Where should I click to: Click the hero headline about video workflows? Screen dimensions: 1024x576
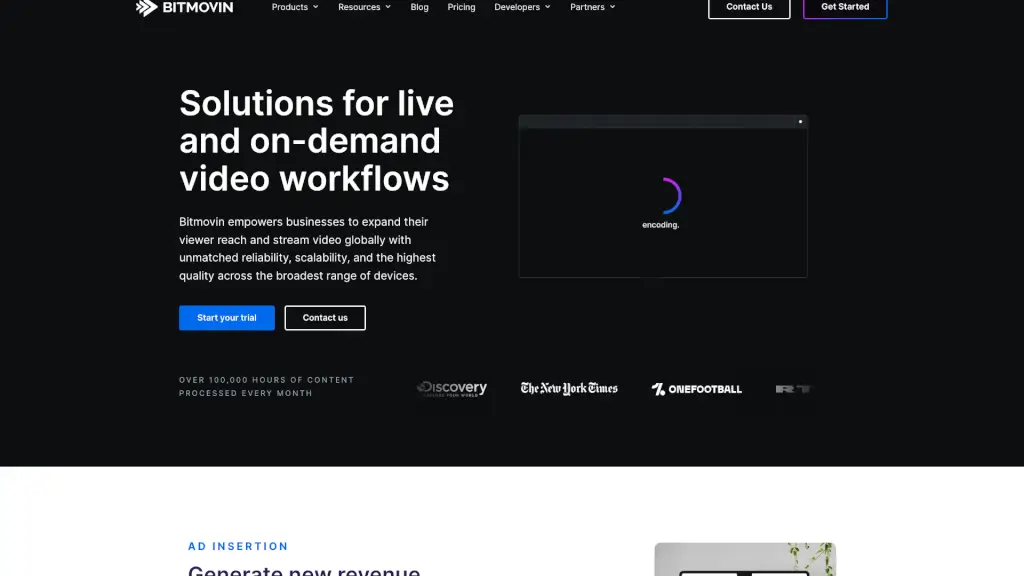316,140
